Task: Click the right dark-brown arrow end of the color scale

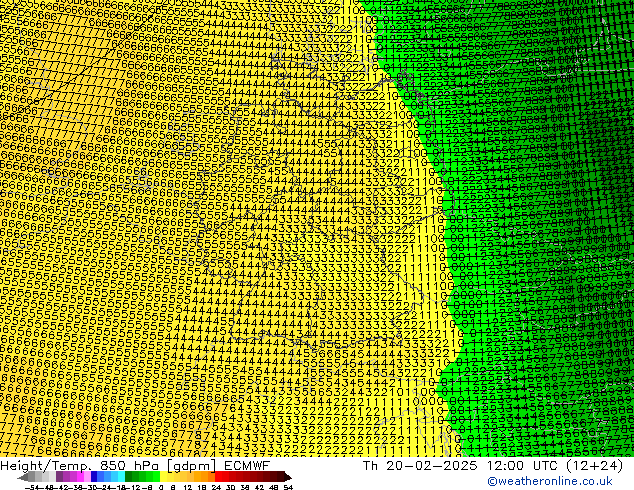Action: (x=288, y=477)
